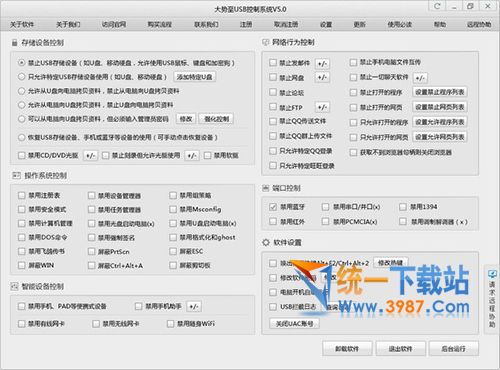Click the 添加特定U盘 button
Viewport: 500px width, 370px height.
(194, 77)
